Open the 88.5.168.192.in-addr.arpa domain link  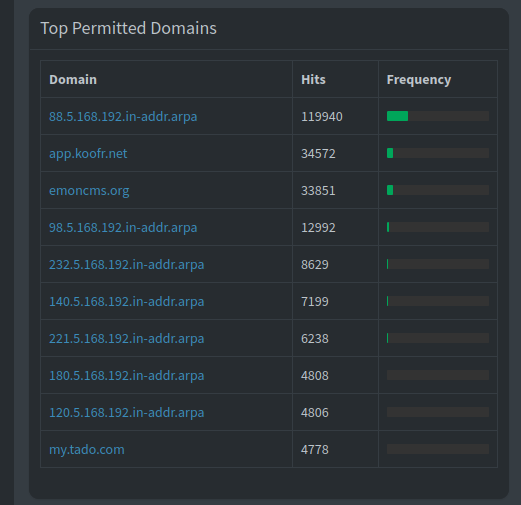pos(123,116)
